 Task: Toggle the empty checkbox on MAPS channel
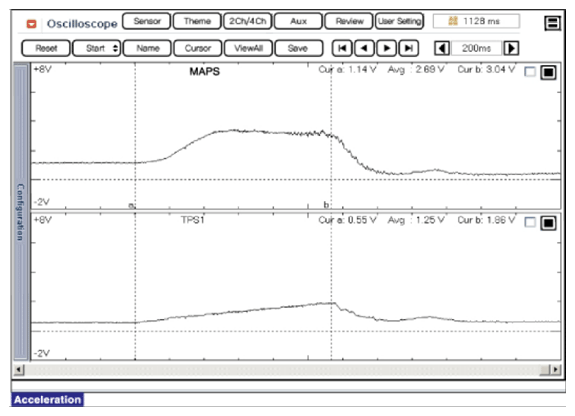pyautogui.click(x=530, y=72)
